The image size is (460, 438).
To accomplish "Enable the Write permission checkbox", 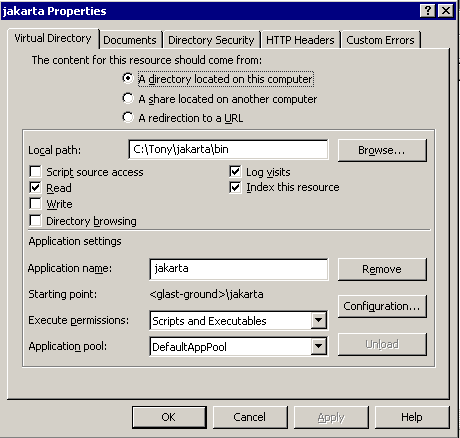I will (35, 204).
